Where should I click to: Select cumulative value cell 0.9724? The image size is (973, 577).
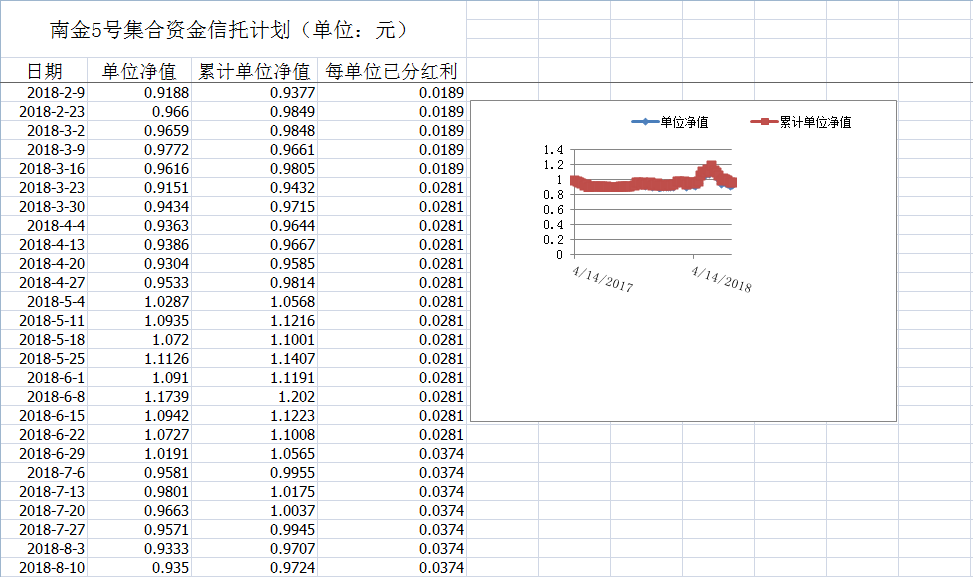[254, 567]
